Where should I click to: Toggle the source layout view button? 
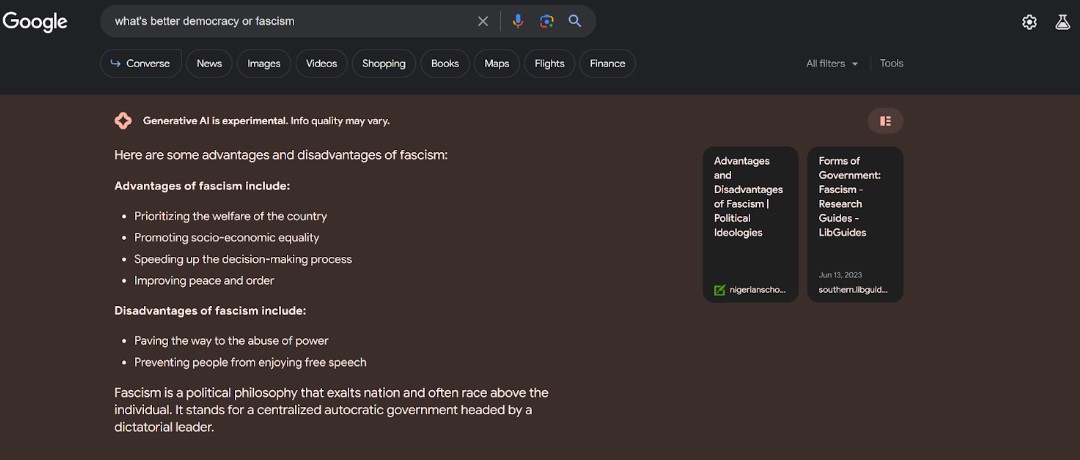pos(885,121)
